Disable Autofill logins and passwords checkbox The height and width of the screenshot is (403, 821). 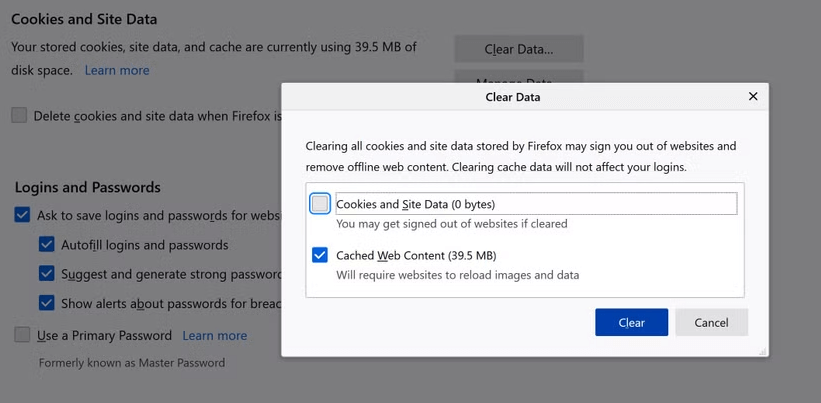pyautogui.click(x=46, y=244)
